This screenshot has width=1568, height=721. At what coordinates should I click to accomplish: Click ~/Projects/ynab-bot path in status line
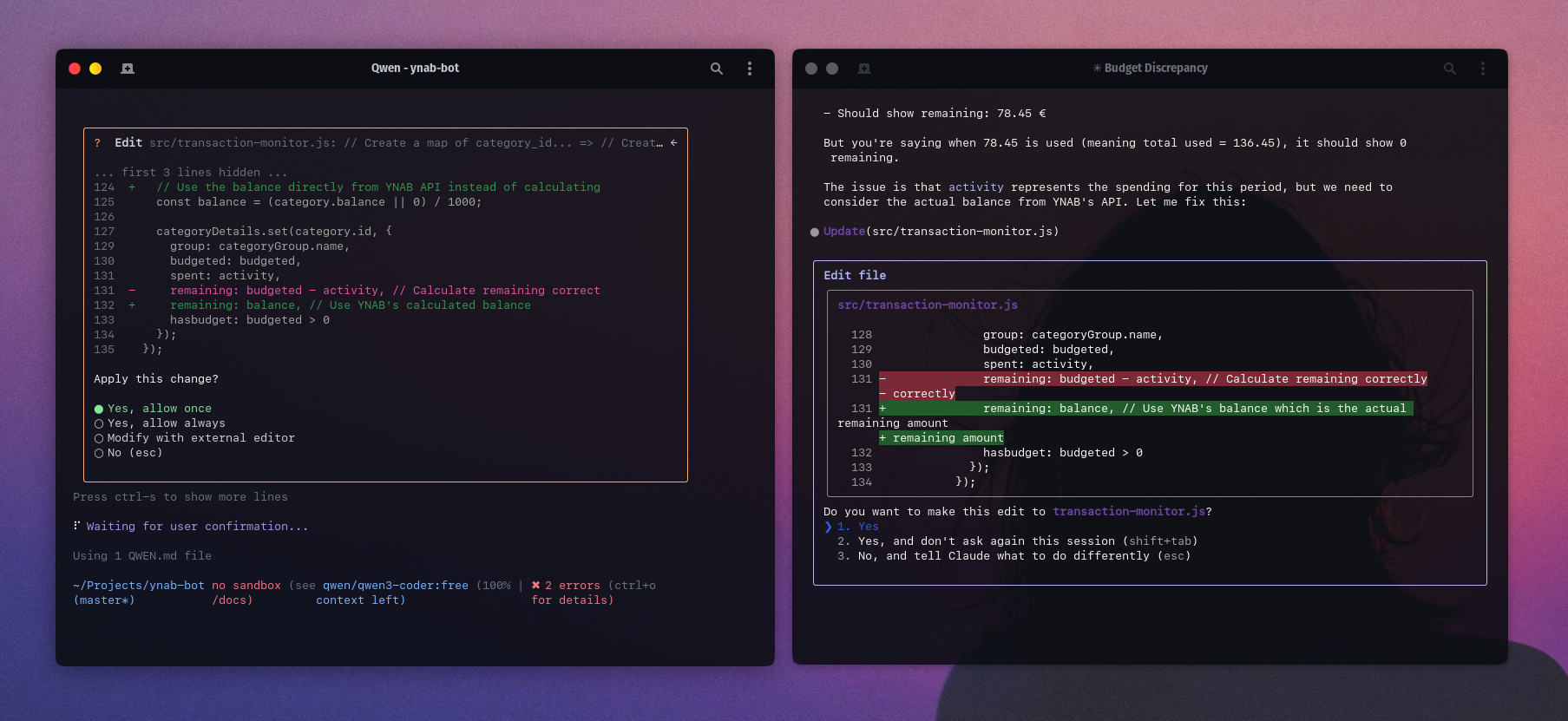[139, 586]
